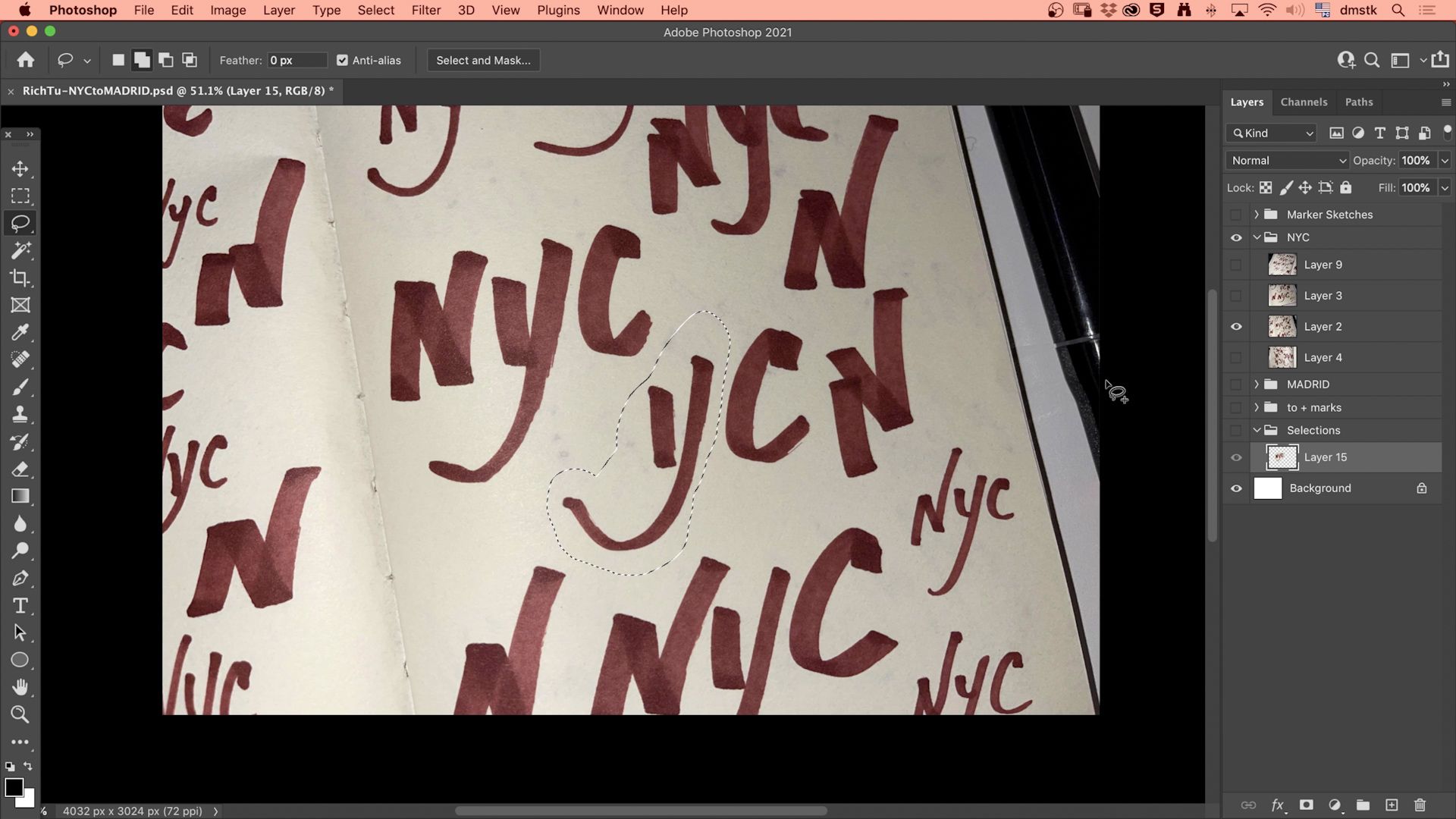Choose Add to Selection mode icon
The width and height of the screenshot is (1456, 819).
(142, 60)
